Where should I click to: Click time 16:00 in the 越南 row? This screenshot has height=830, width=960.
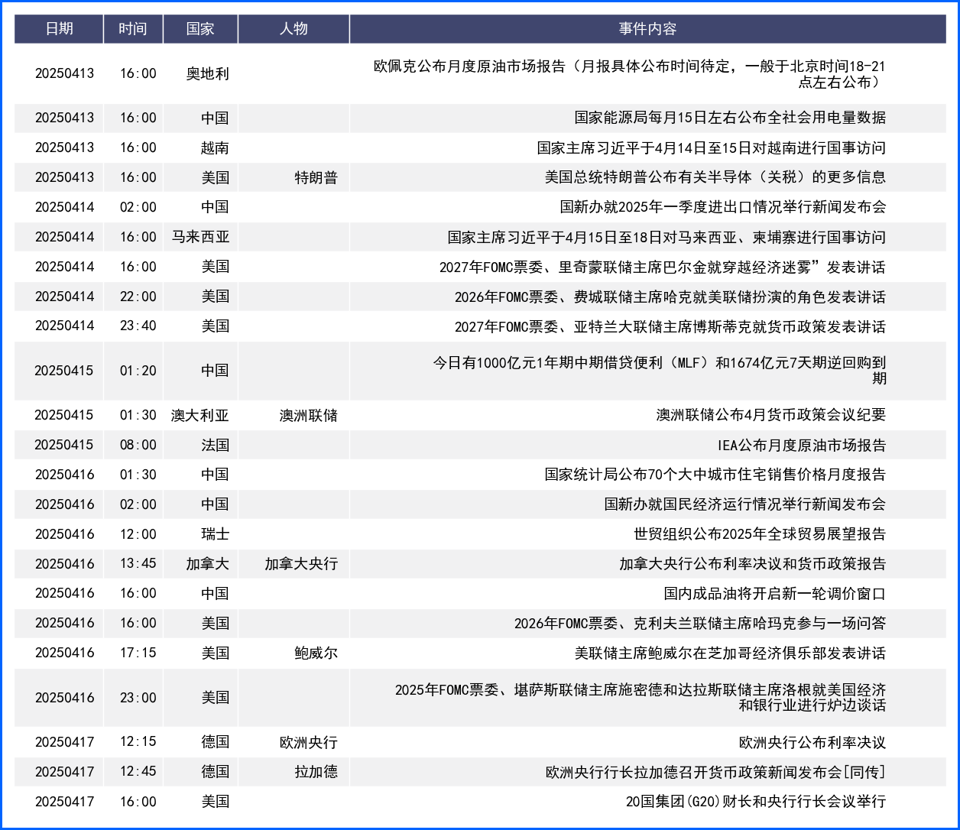coord(138,148)
